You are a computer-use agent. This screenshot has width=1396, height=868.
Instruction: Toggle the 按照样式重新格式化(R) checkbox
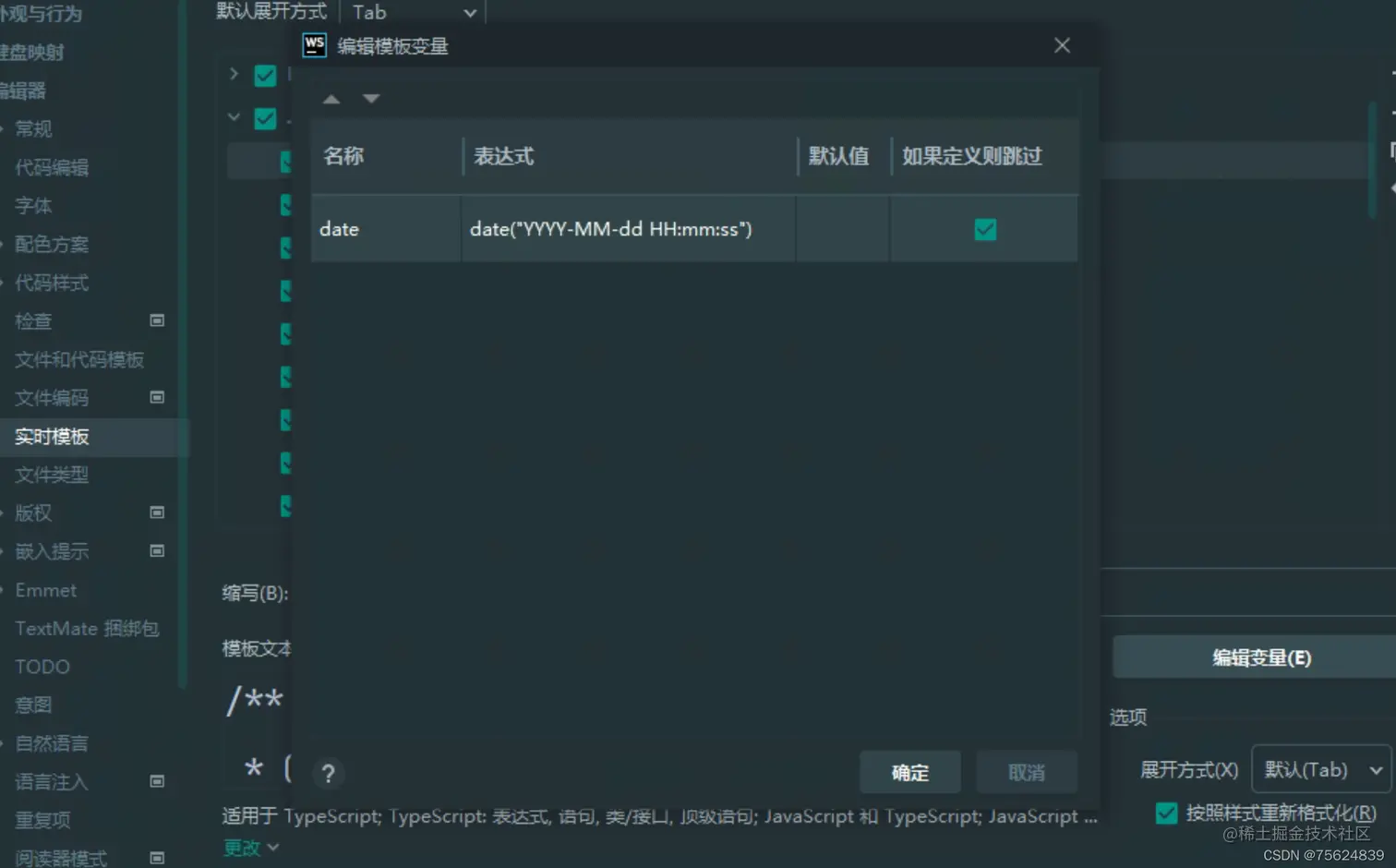[1166, 813]
